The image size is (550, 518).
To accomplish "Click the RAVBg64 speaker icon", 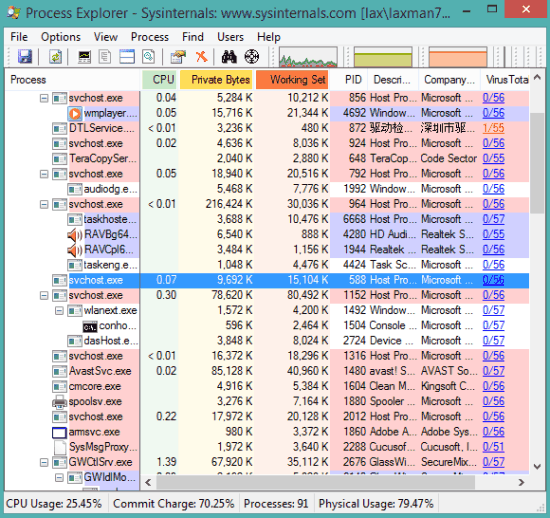I will 74,234.
